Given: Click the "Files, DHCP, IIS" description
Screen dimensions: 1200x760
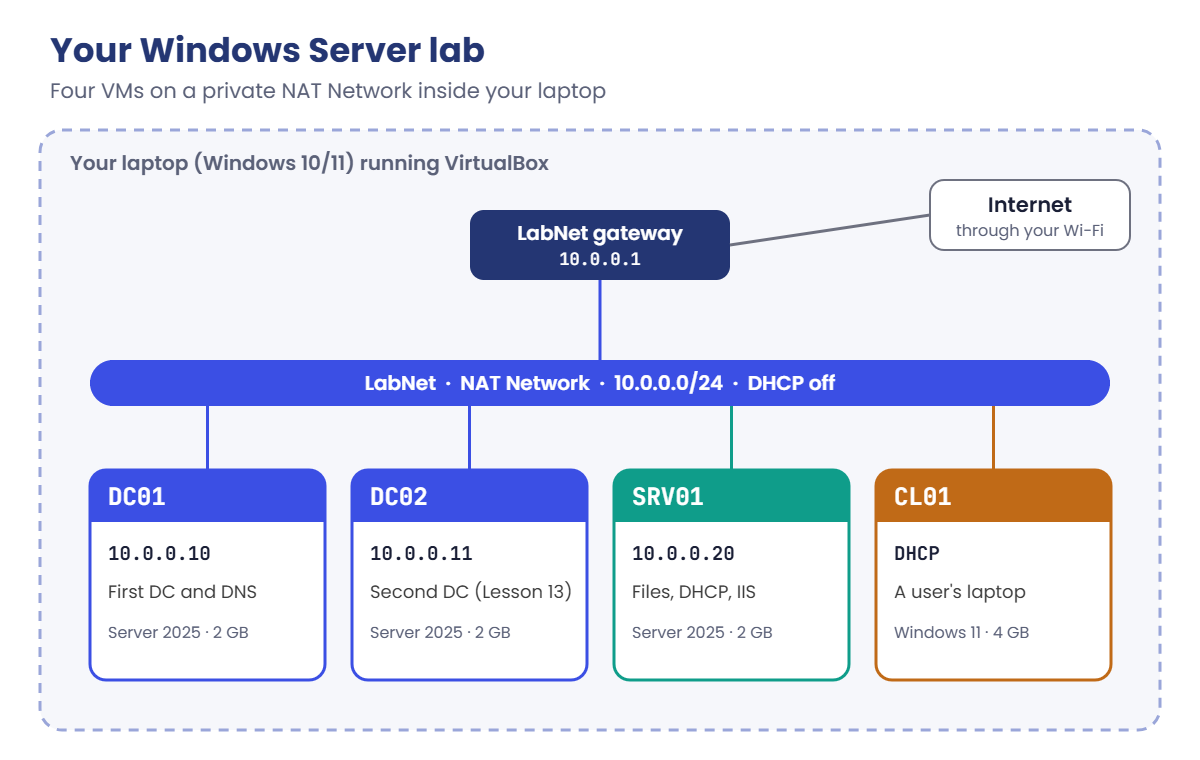Looking at the screenshot, I should (x=694, y=592).
